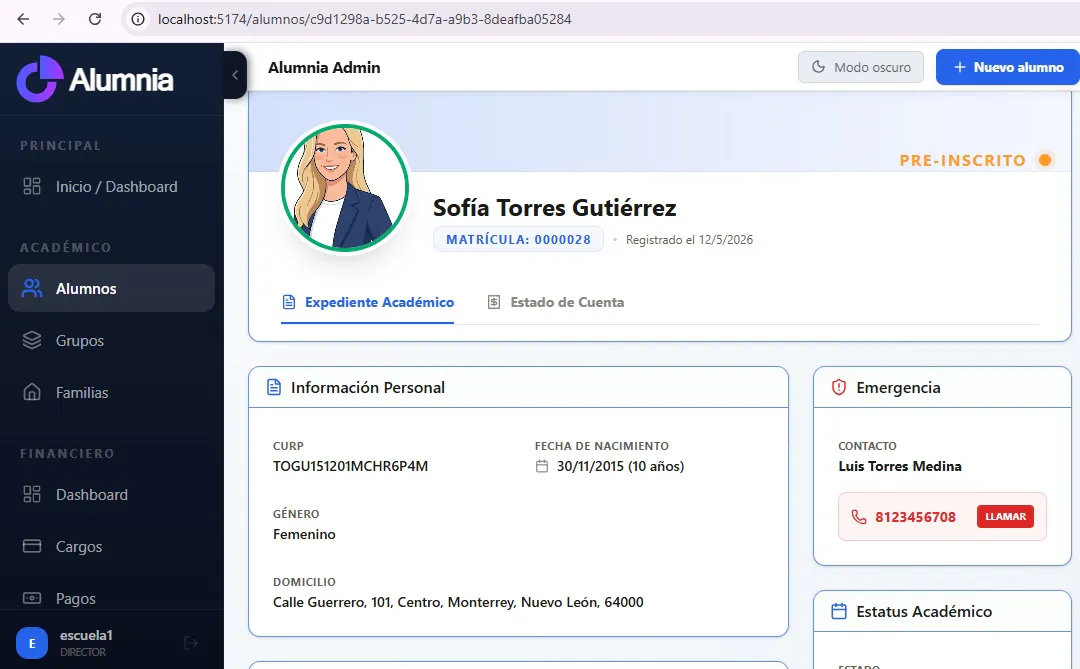The height and width of the screenshot is (669, 1080).
Task: Open Grupos in the sidebar
Action: [112, 340]
